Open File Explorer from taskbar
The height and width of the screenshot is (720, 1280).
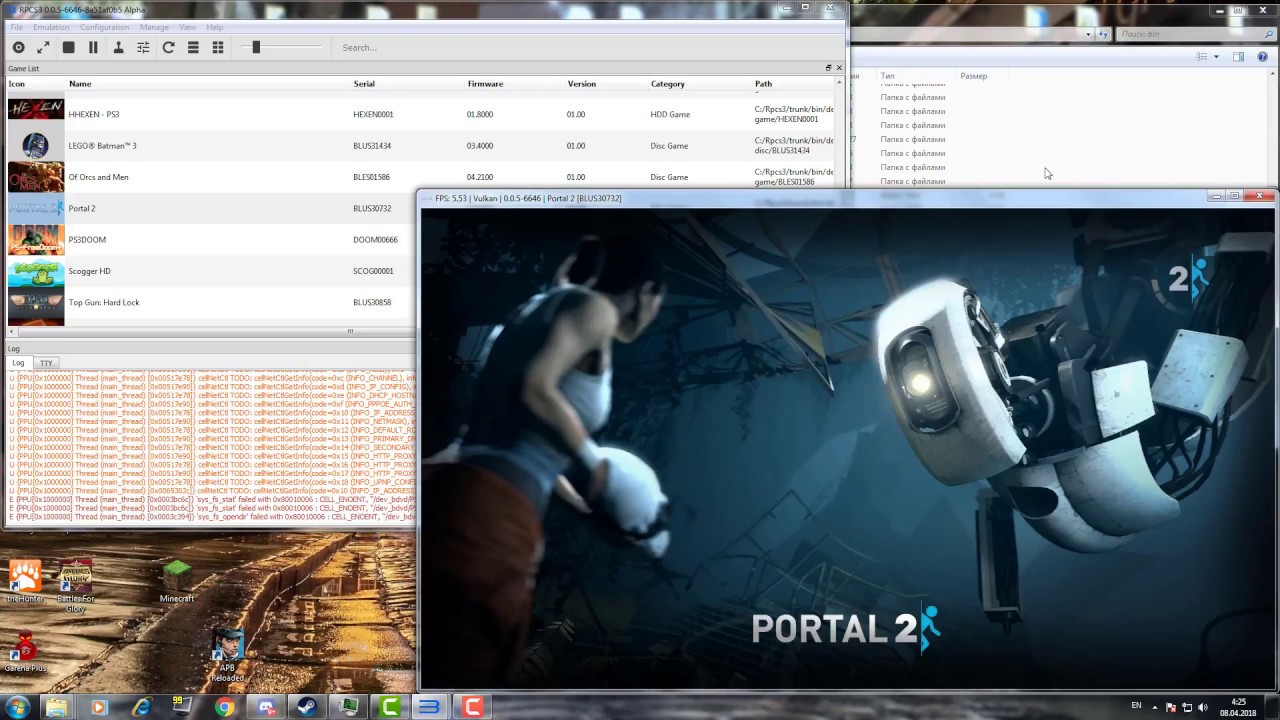pos(57,707)
